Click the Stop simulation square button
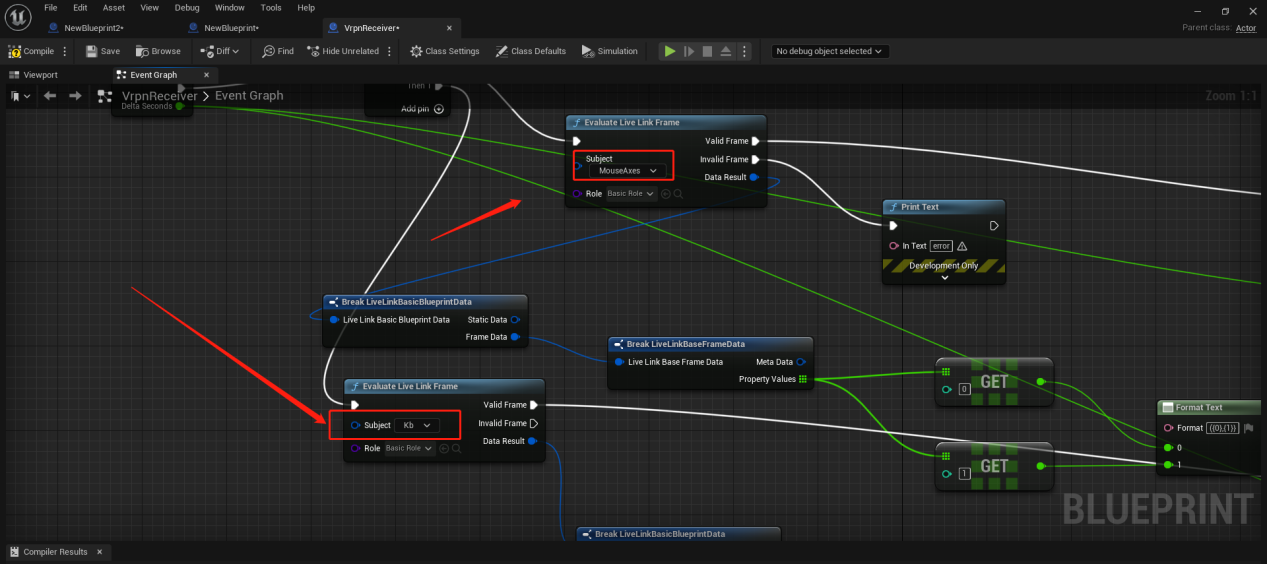 (x=707, y=51)
